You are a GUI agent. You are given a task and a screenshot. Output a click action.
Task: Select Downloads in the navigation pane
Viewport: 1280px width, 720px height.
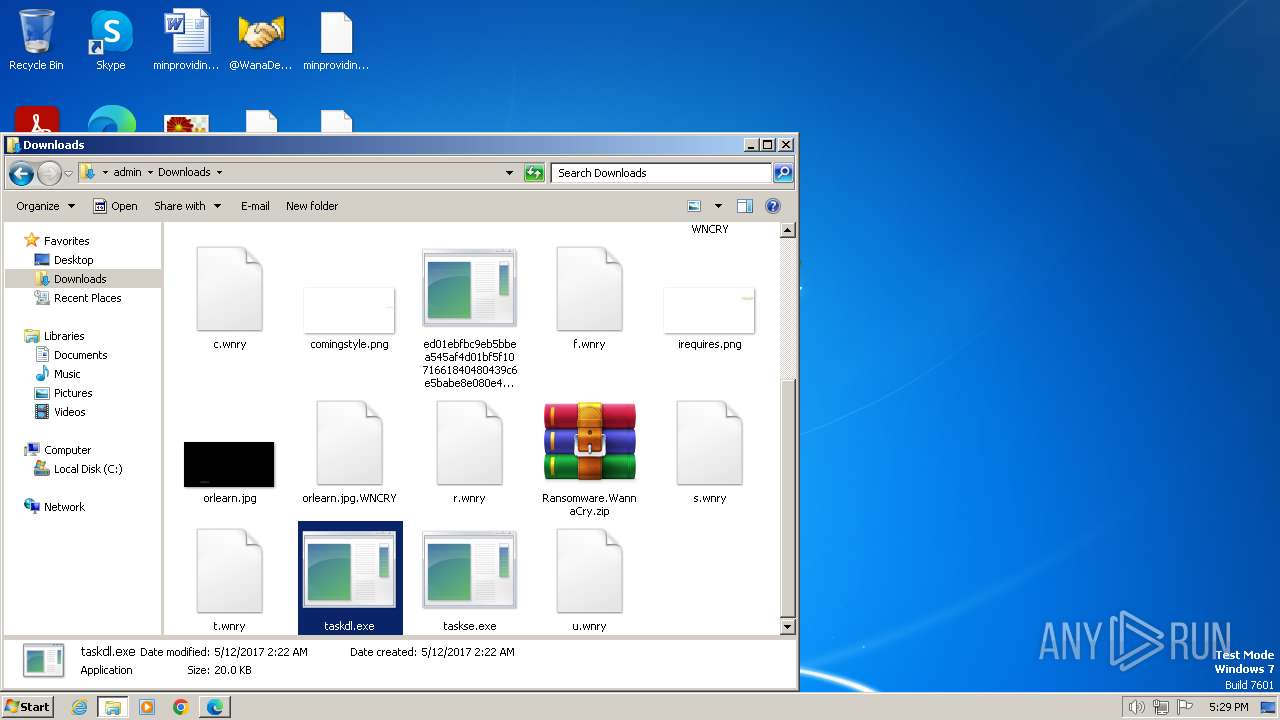pos(80,279)
